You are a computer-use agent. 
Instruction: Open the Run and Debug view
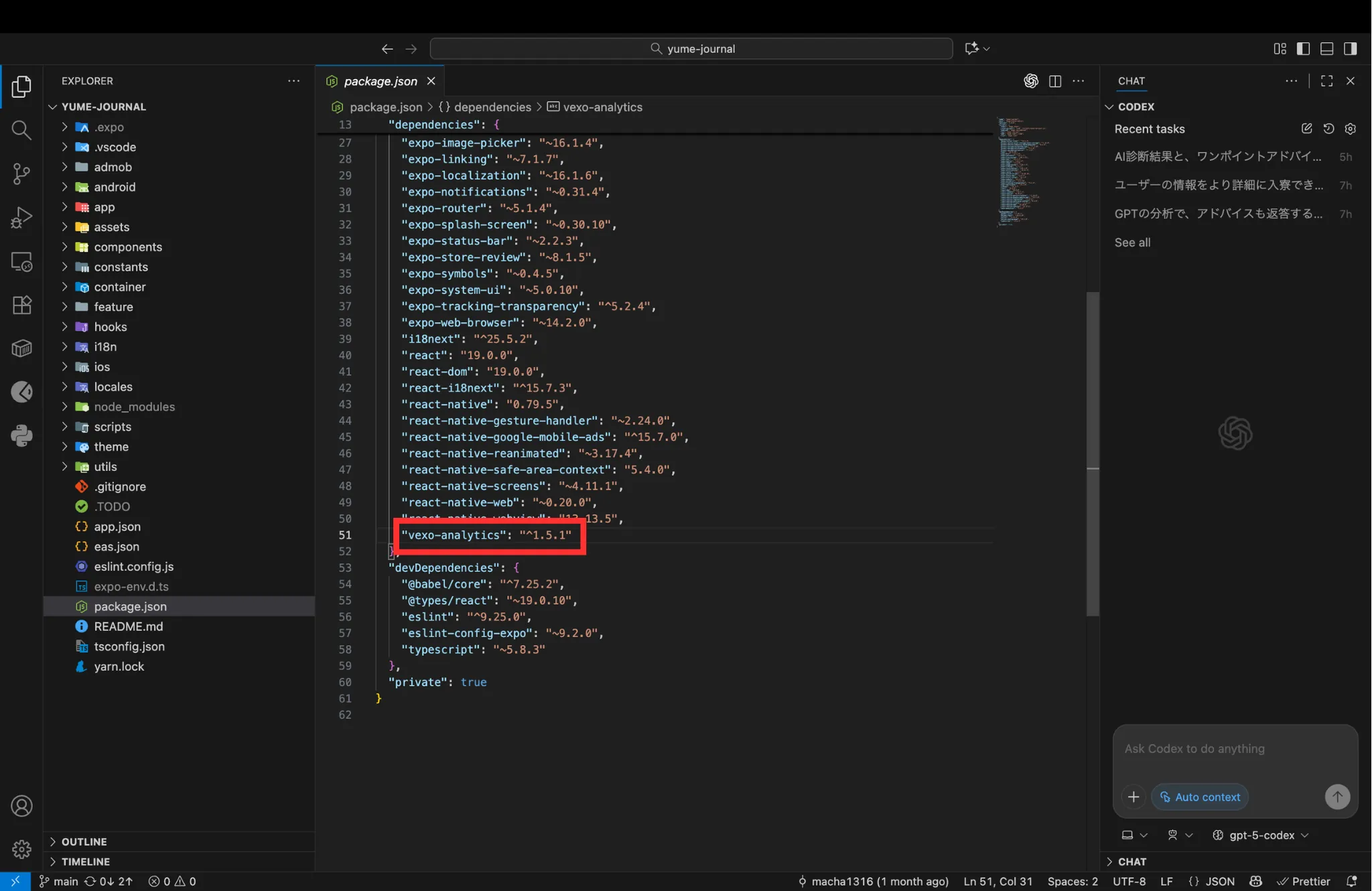[x=21, y=217]
